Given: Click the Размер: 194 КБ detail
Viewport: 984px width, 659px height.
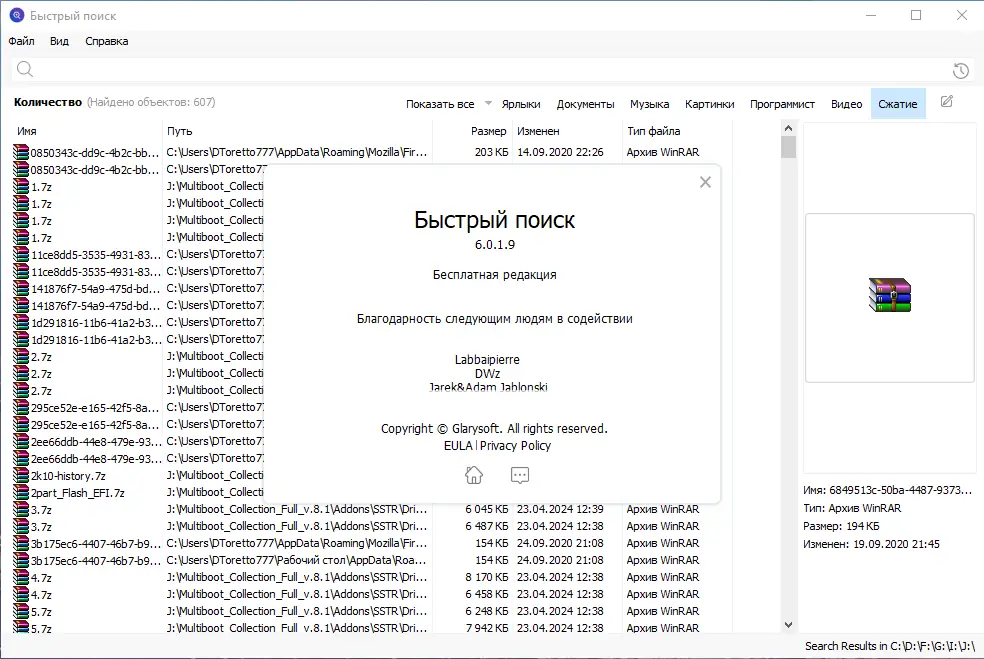Looking at the screenshot, I should point(841,526).
